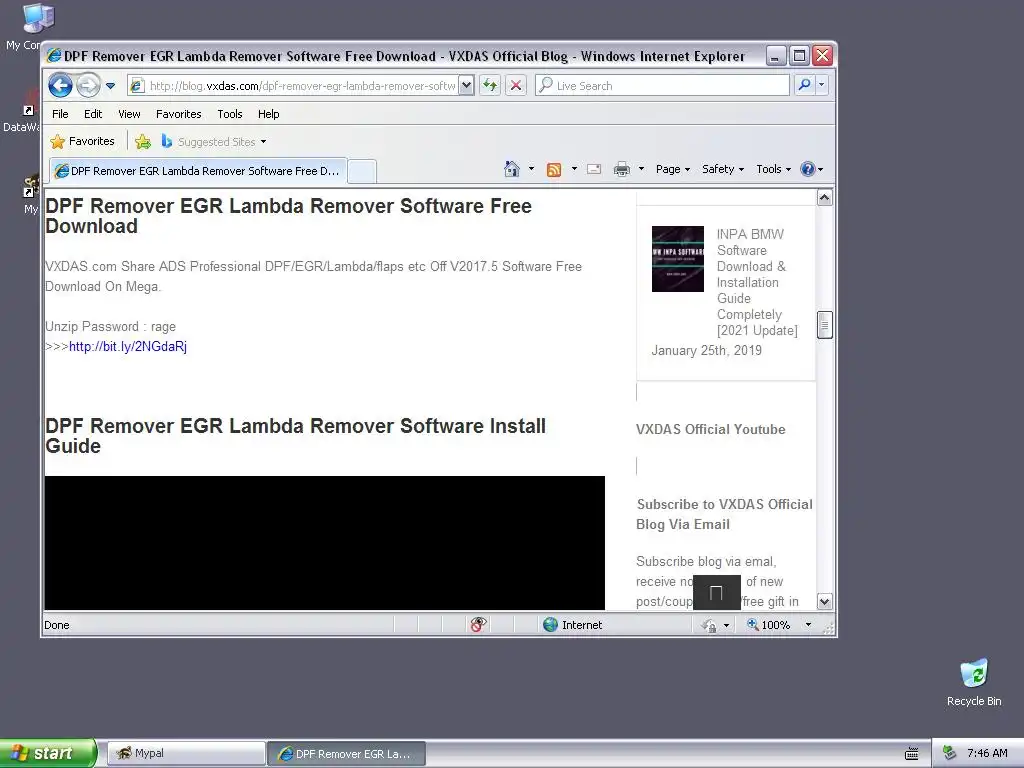Open a new blank tab
The width and height of the screenshot is (1024, 768).
coord(362,172)
